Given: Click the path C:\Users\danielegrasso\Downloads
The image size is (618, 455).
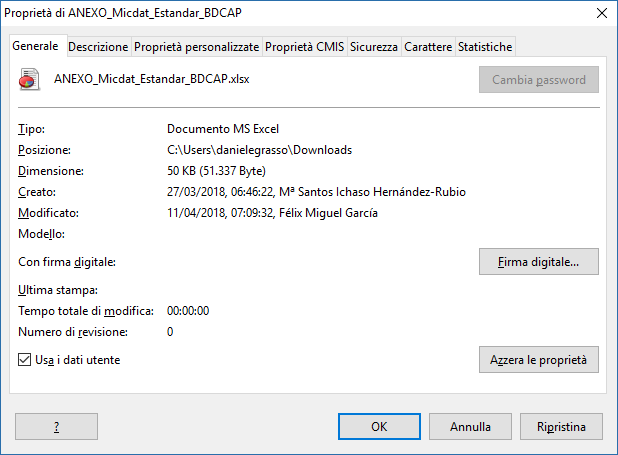Looking at the screenshot, I should click(259, 150).
